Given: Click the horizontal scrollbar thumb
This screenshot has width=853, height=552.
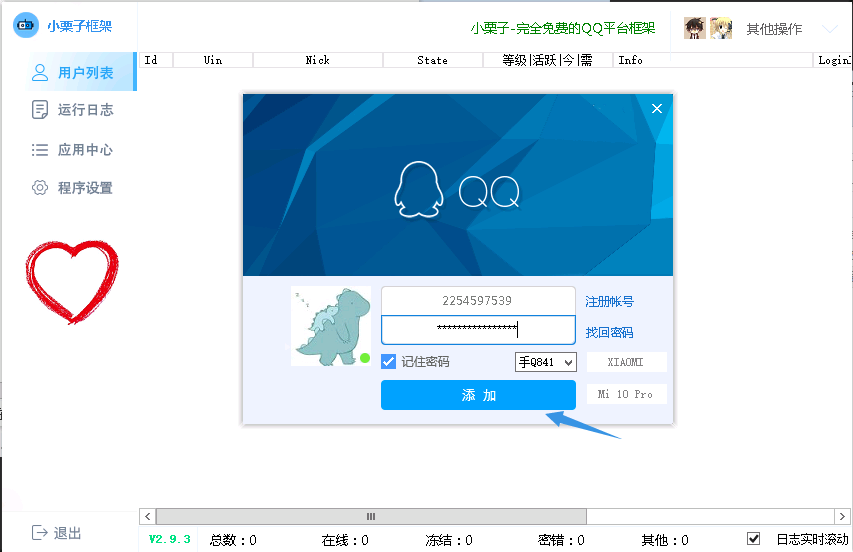Looking at the screenshot, I should click(371, 516).
